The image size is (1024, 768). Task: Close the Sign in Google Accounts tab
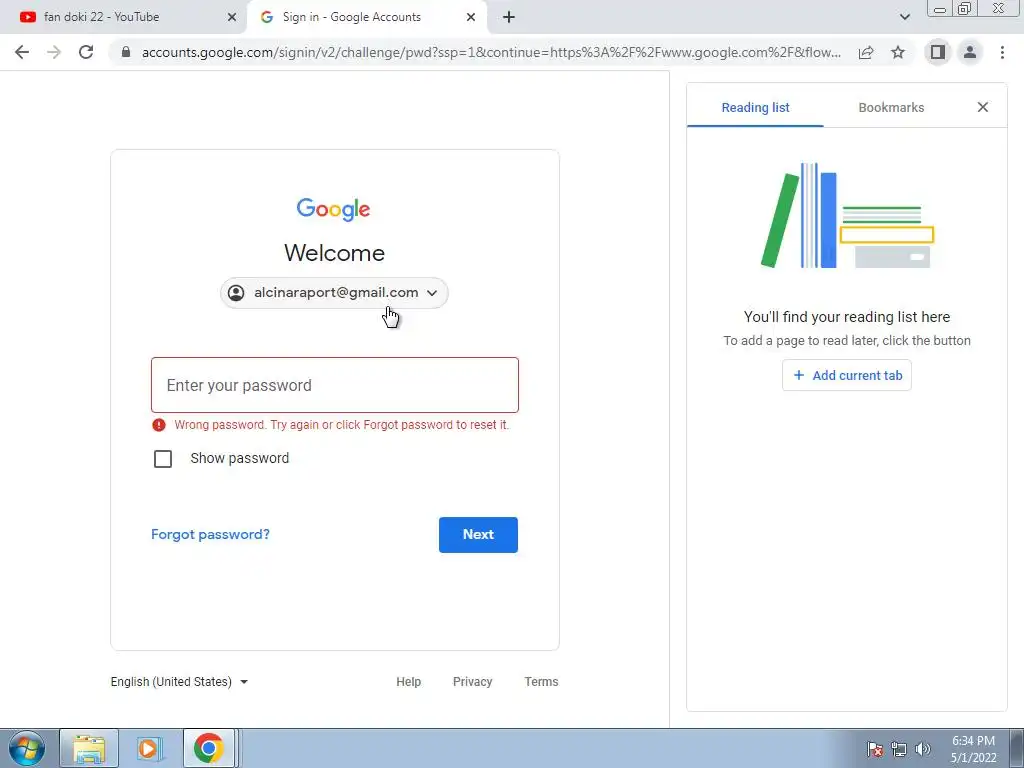click(x=471, y=18)
